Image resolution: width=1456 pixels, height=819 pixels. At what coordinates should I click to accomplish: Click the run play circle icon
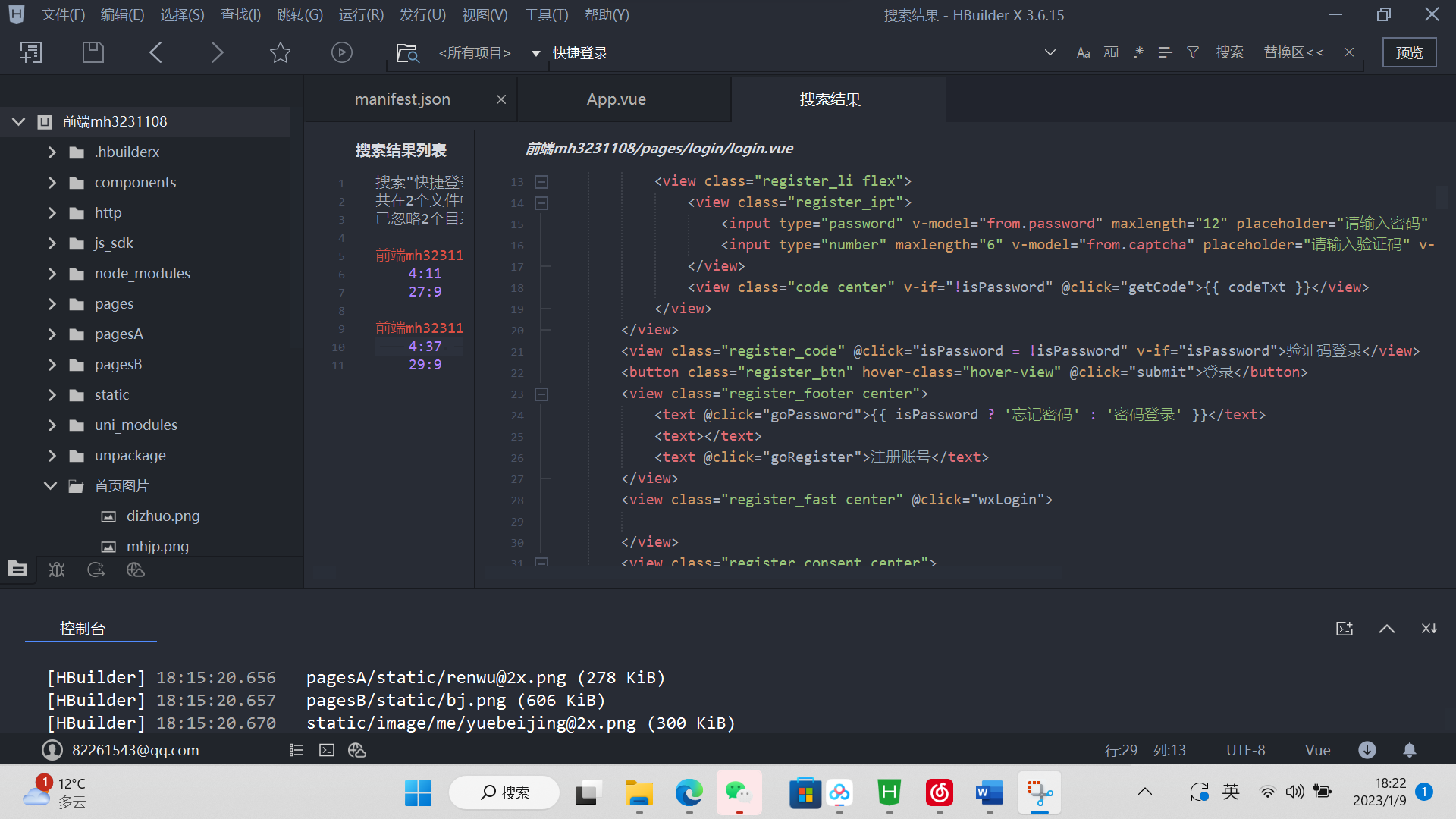point(342,52)
